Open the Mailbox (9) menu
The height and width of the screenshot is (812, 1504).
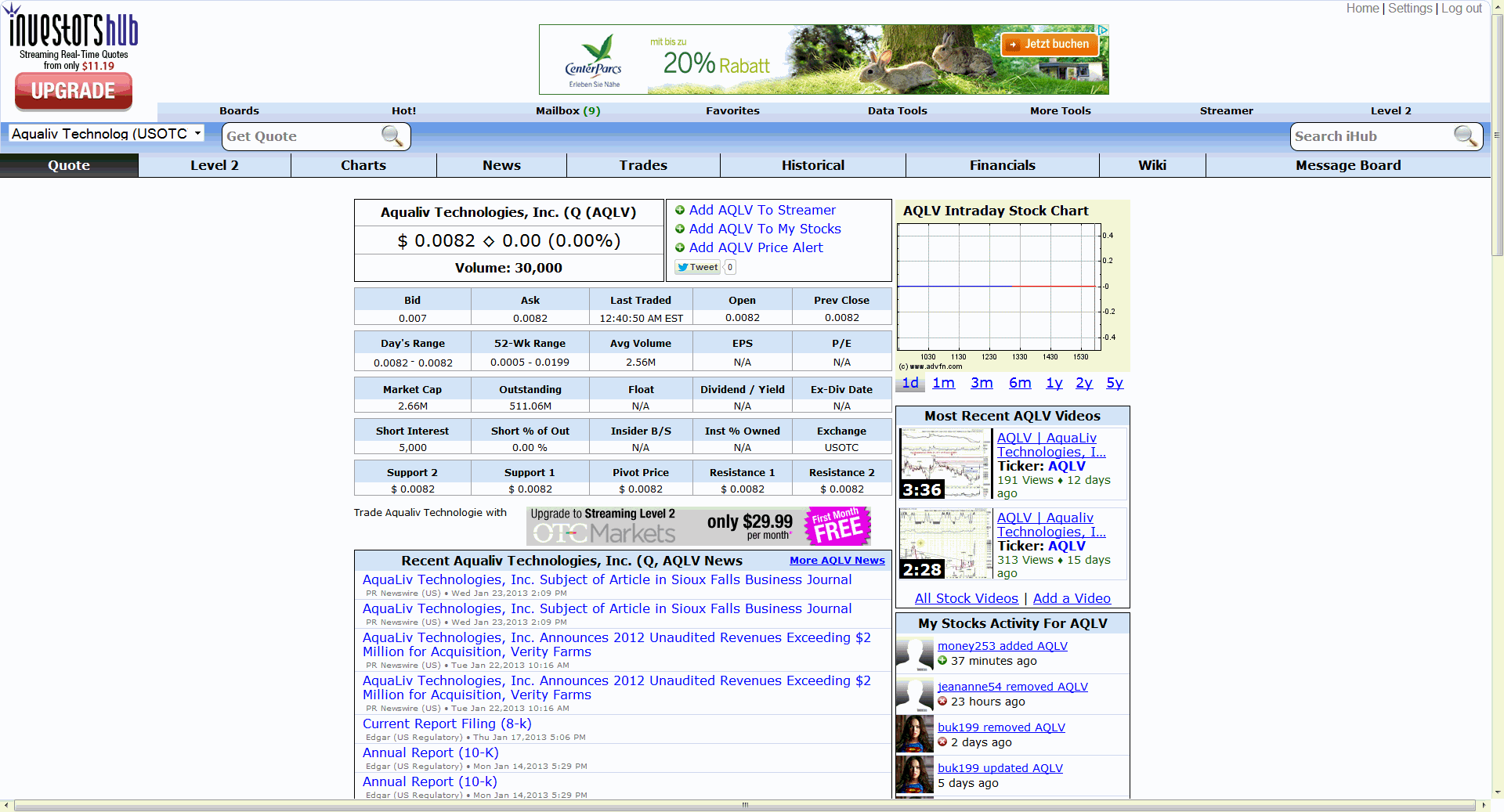pyautogui.click(x=568, y=111)
